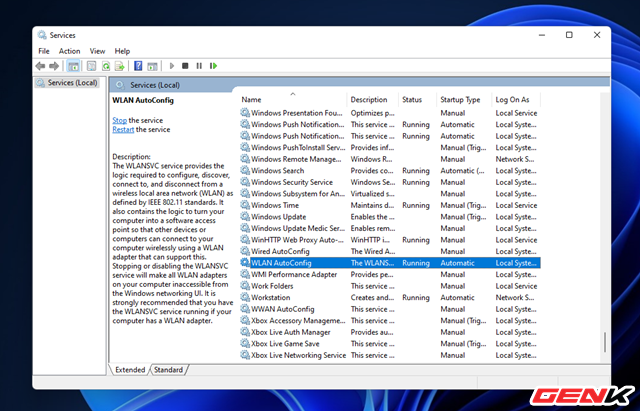640x411 pixels.
Task: Click the gear icon beside Wired AutoConfig
Action: pyautogui.click(x=245, y=251)
